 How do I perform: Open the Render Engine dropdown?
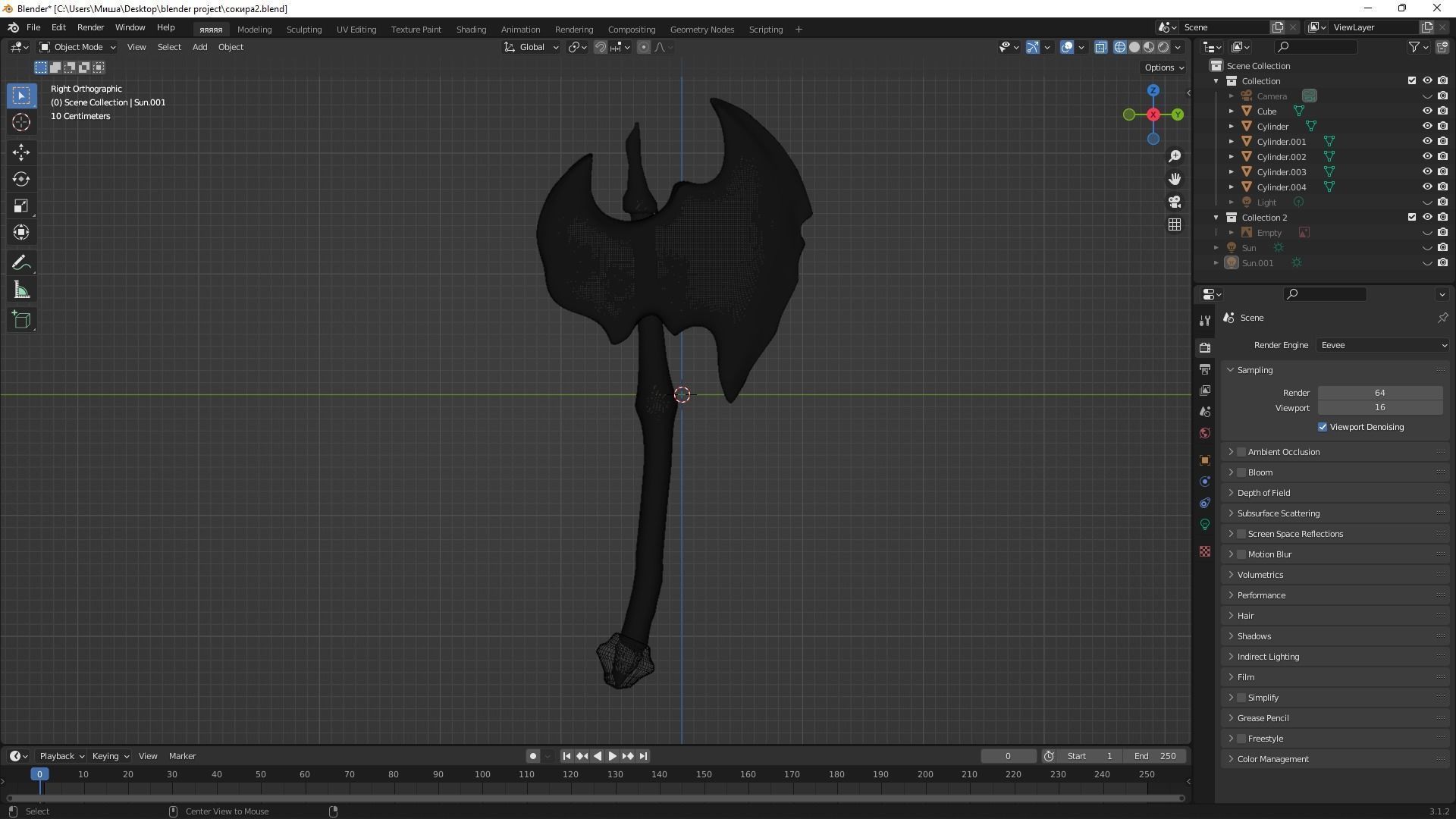click(1382, 345)
